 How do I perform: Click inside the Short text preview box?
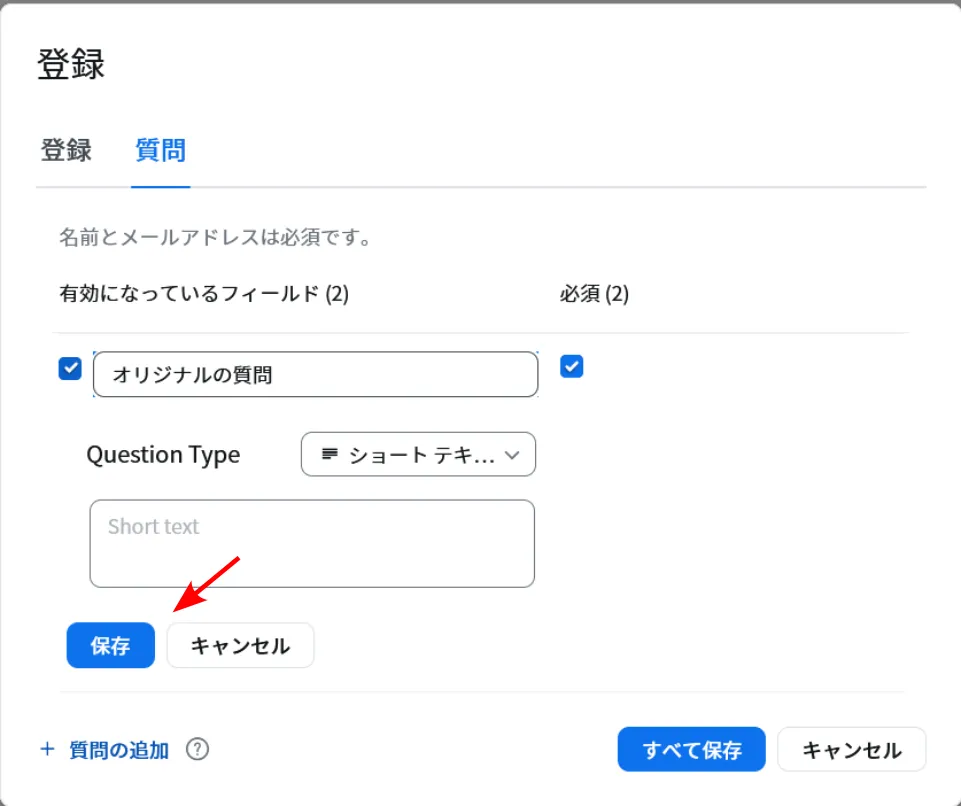pos(312,543)
